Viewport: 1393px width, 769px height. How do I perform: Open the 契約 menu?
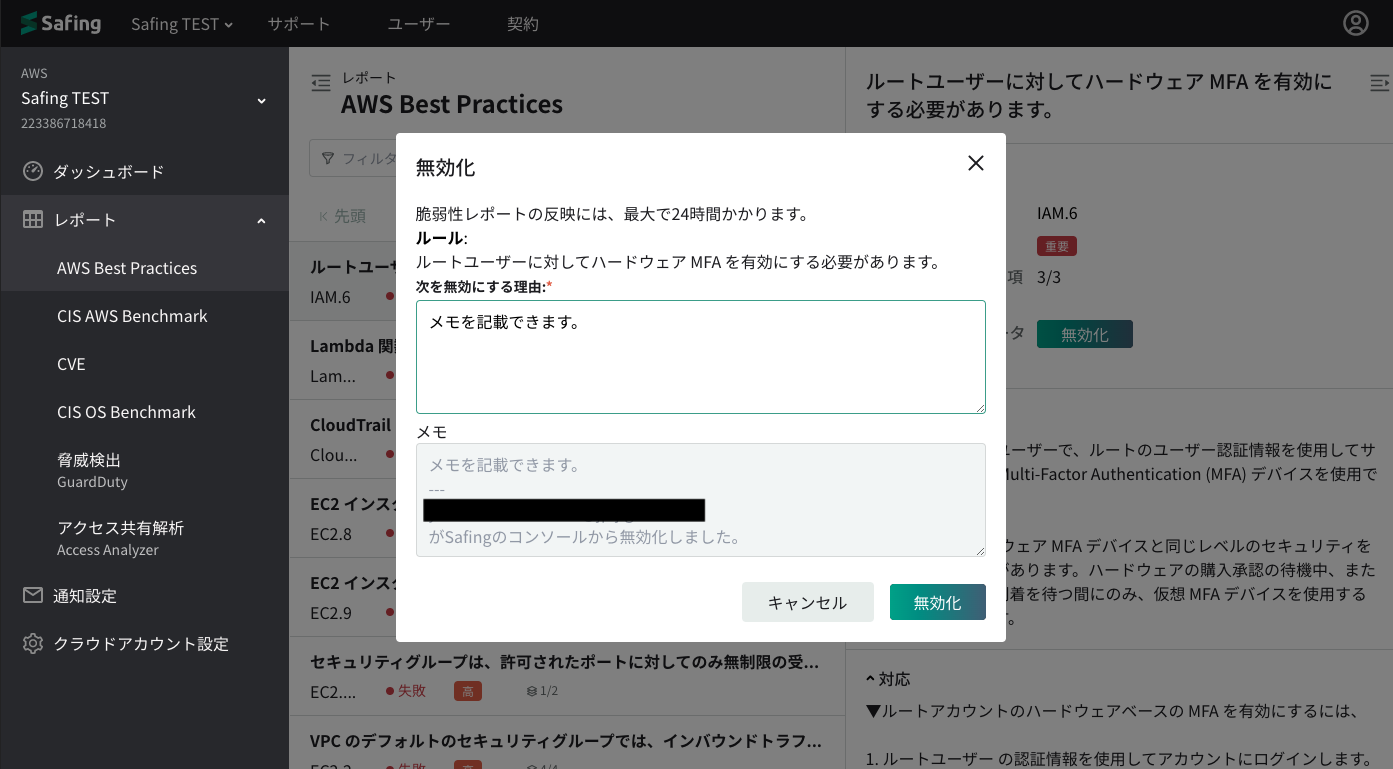522,24
